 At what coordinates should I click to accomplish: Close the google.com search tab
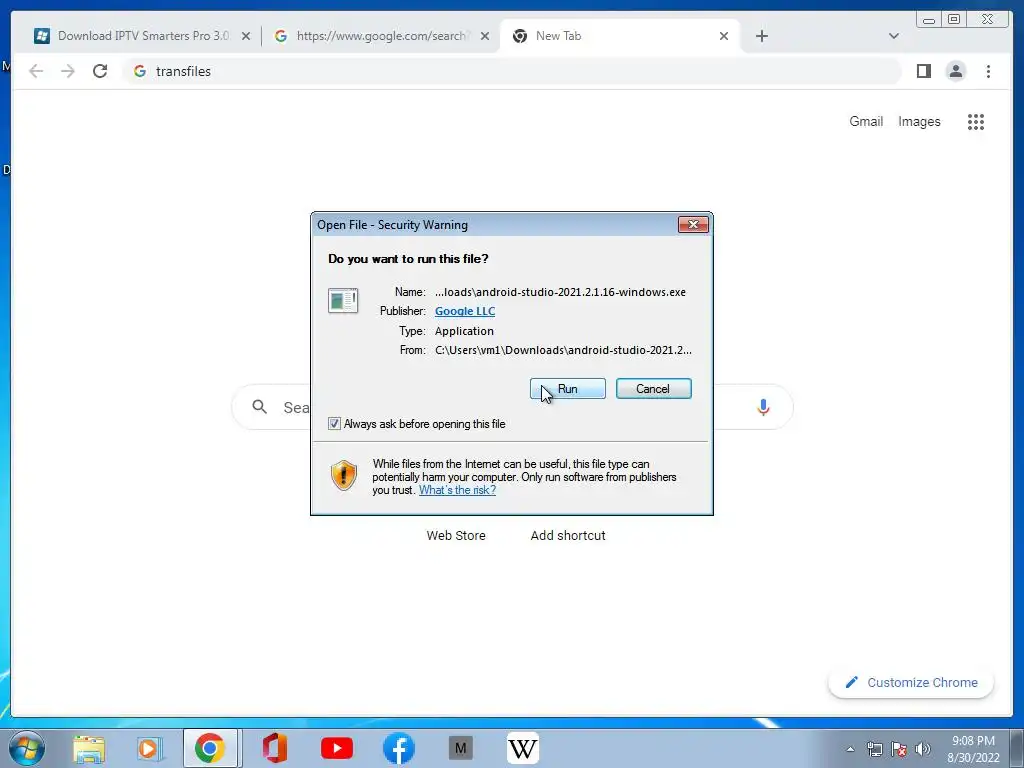[485, 37]
